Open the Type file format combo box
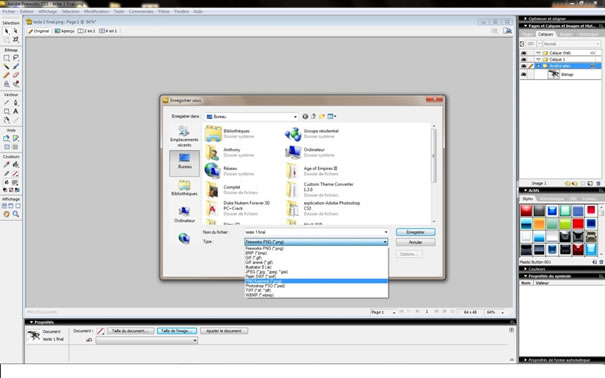605x378 pixels. (x=316, y=242)
